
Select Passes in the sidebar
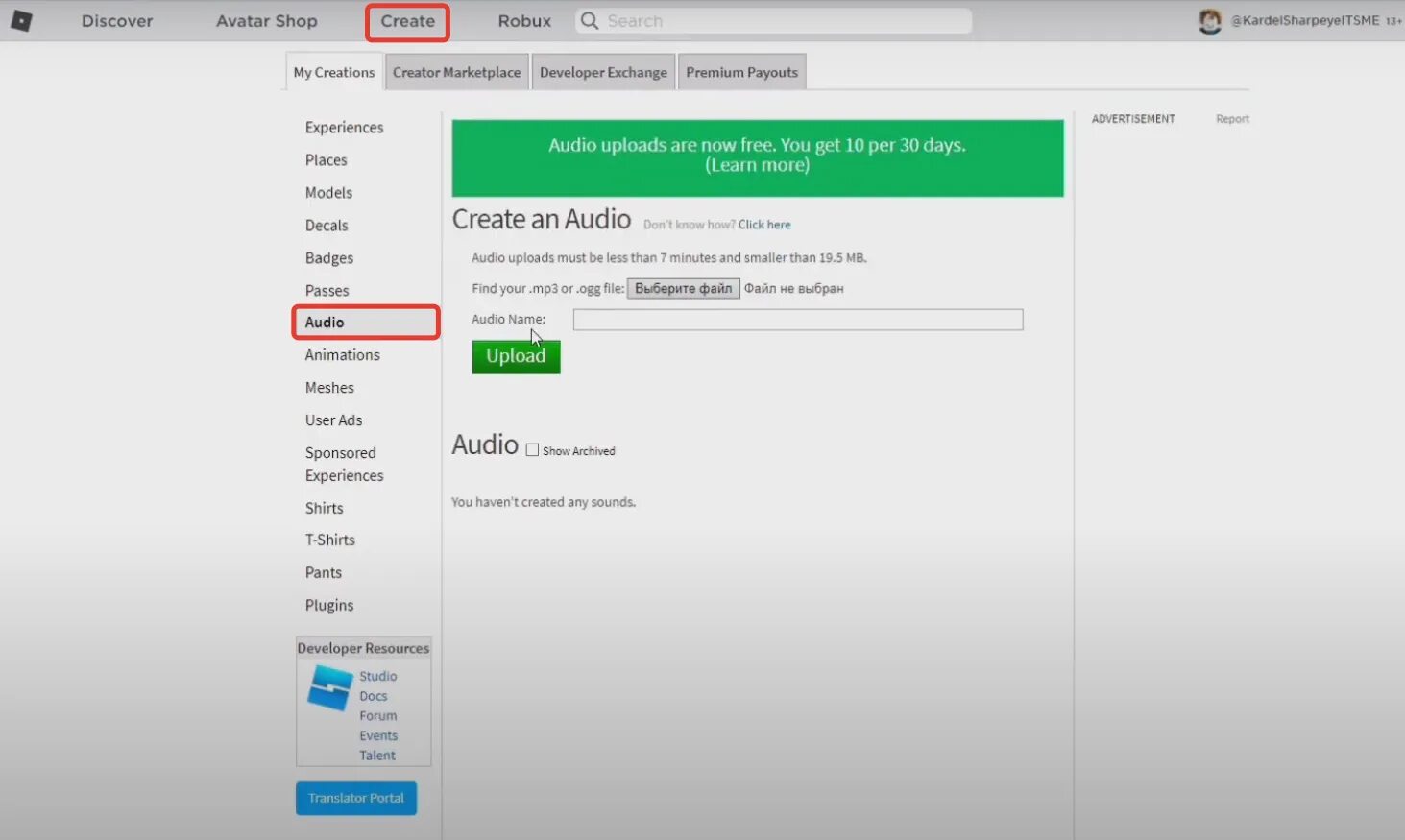pyautogui.click(x=327, y=291)
